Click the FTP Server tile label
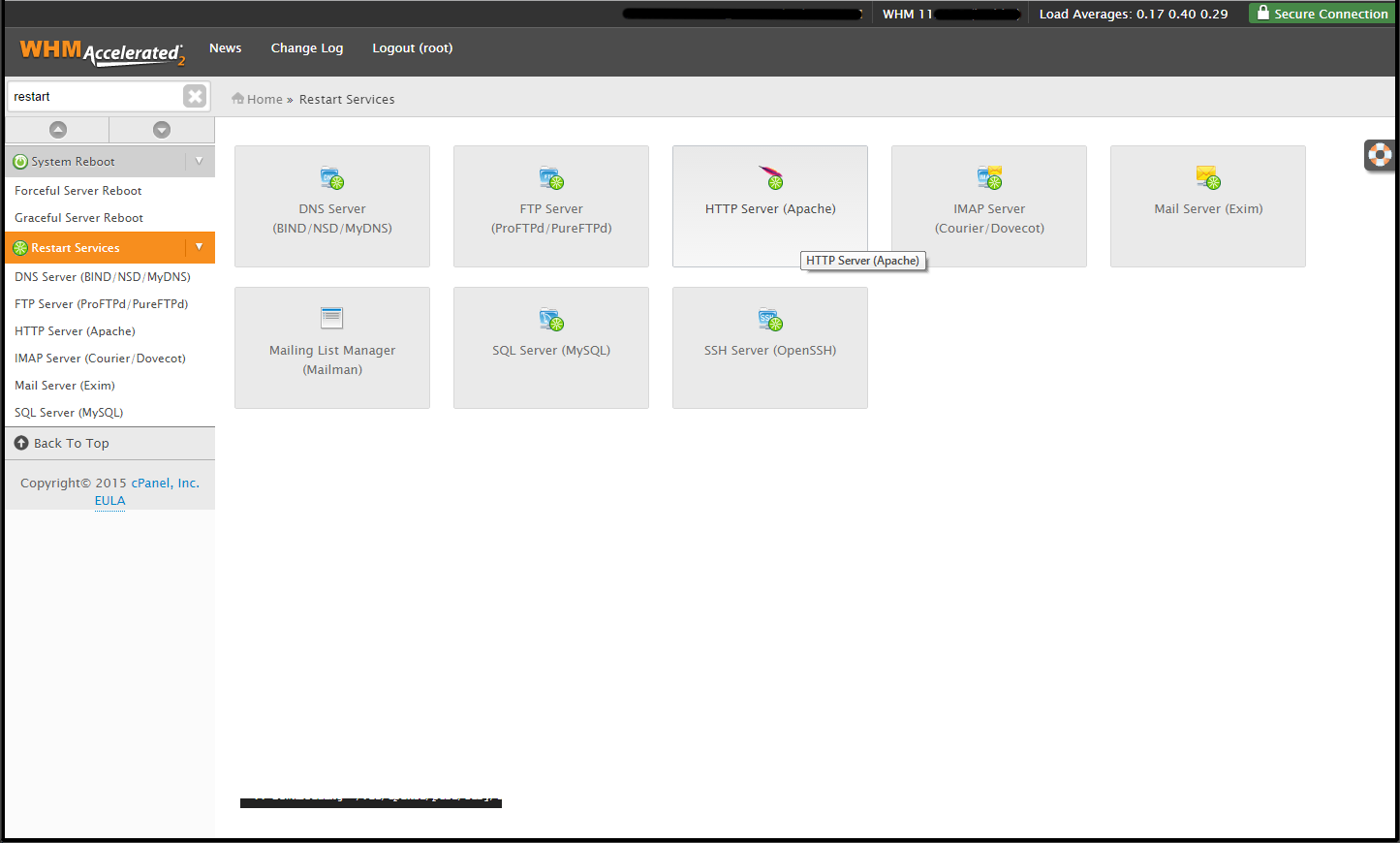 [551, 219]
